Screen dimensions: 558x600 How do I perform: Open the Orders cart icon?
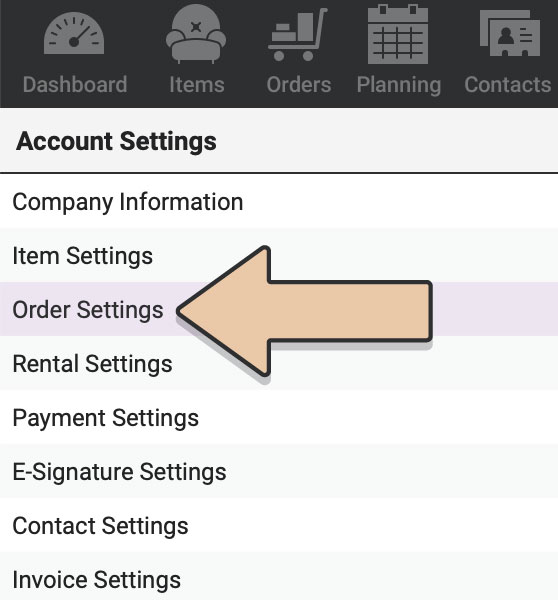coord(298,34)
